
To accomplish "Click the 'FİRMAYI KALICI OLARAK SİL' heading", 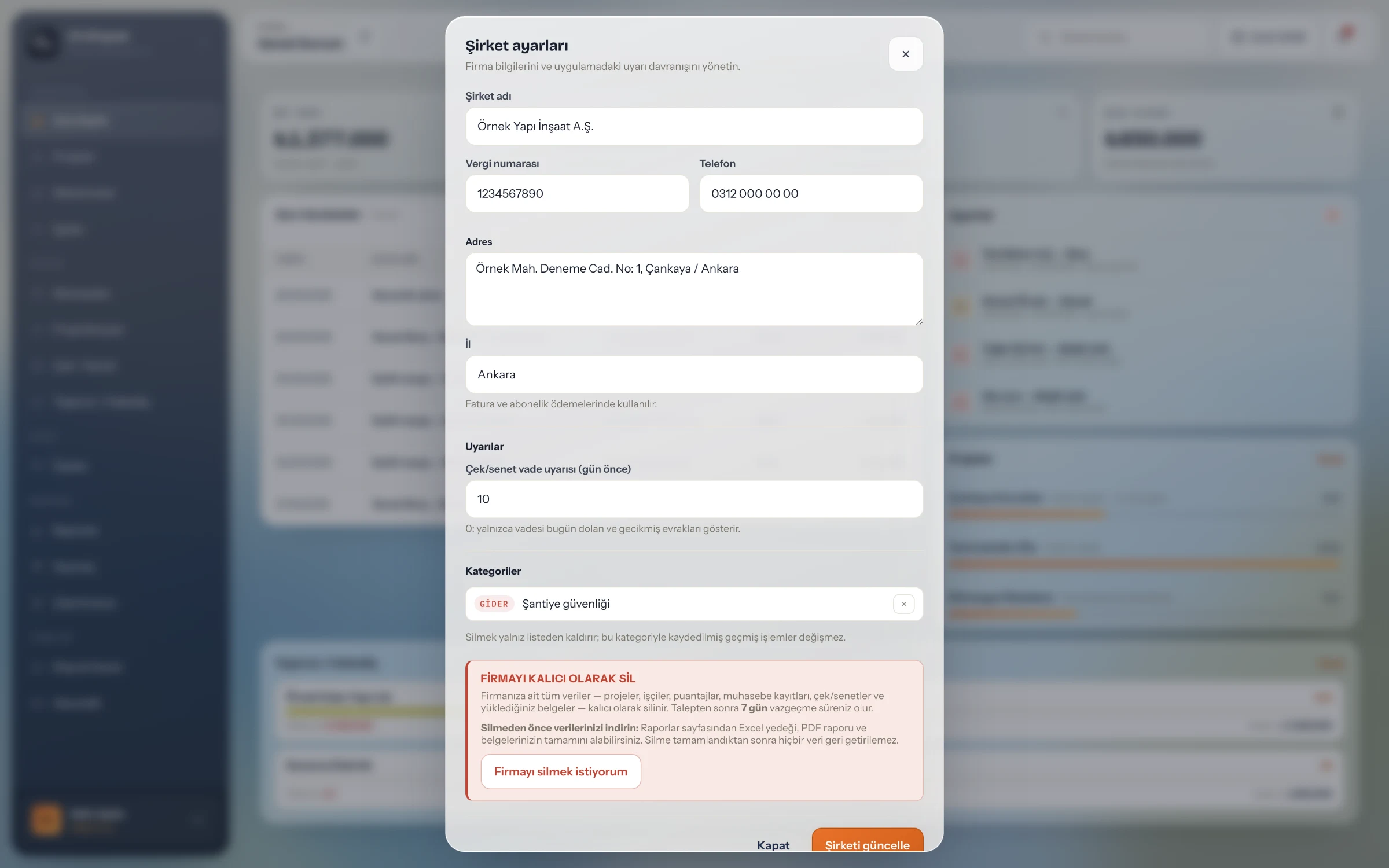I will (557, 678).
